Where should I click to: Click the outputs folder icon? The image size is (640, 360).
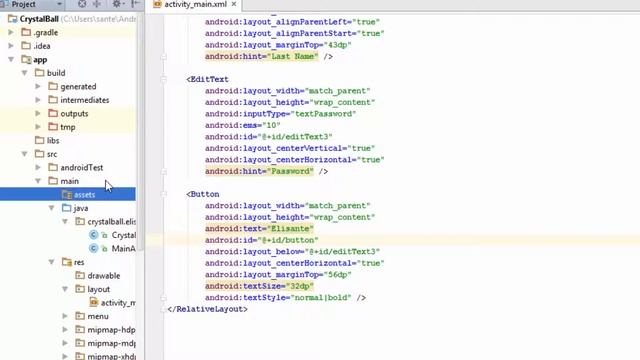click(53, 113)
